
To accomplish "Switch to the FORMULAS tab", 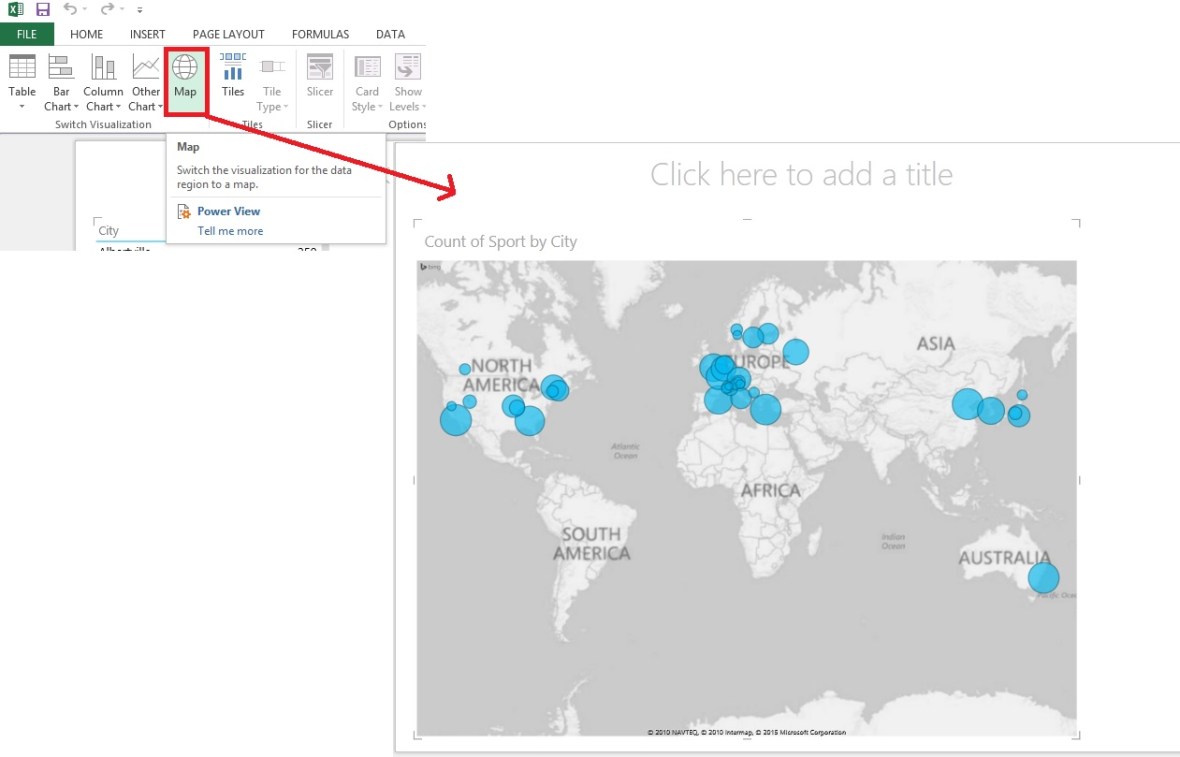I will 320,34.
